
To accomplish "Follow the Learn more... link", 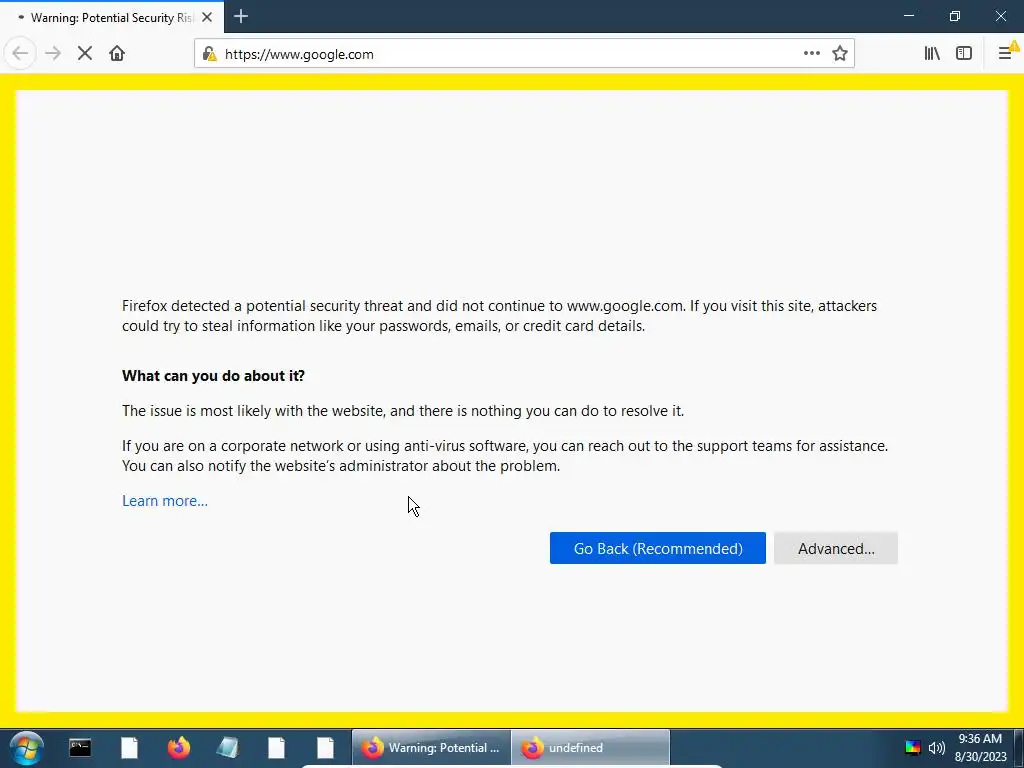I will pos(165,501).
